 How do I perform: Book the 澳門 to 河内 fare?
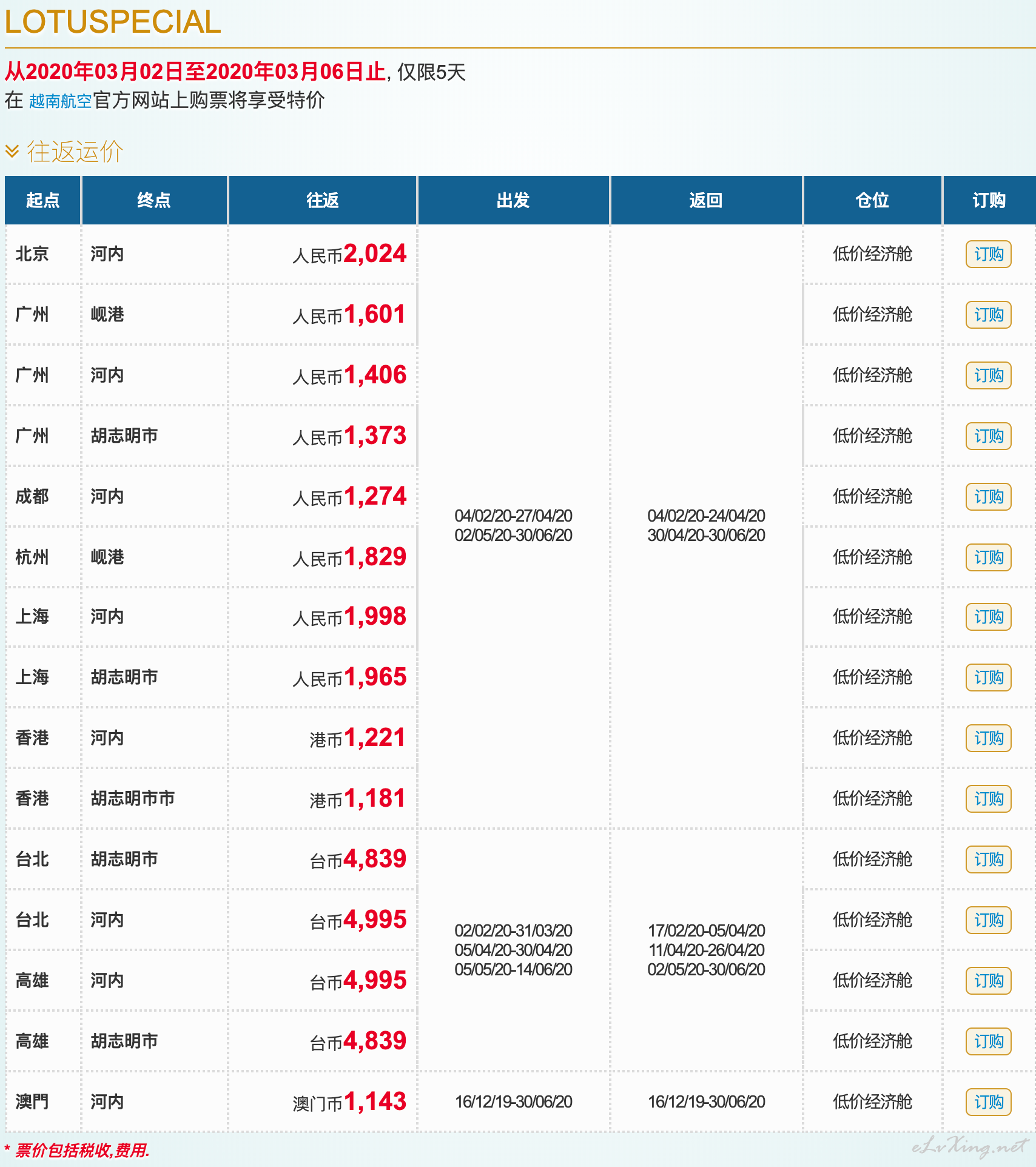tap(988, 1102)
